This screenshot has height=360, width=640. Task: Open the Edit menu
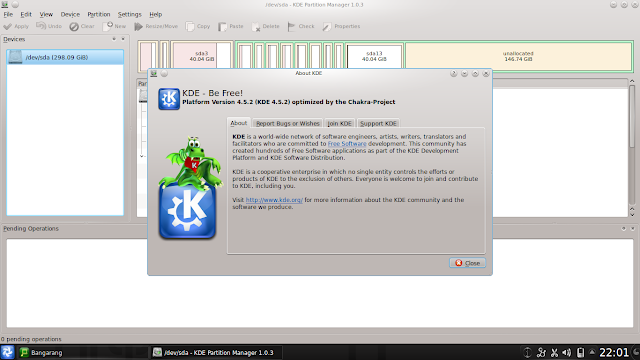[x=26, y=14]
